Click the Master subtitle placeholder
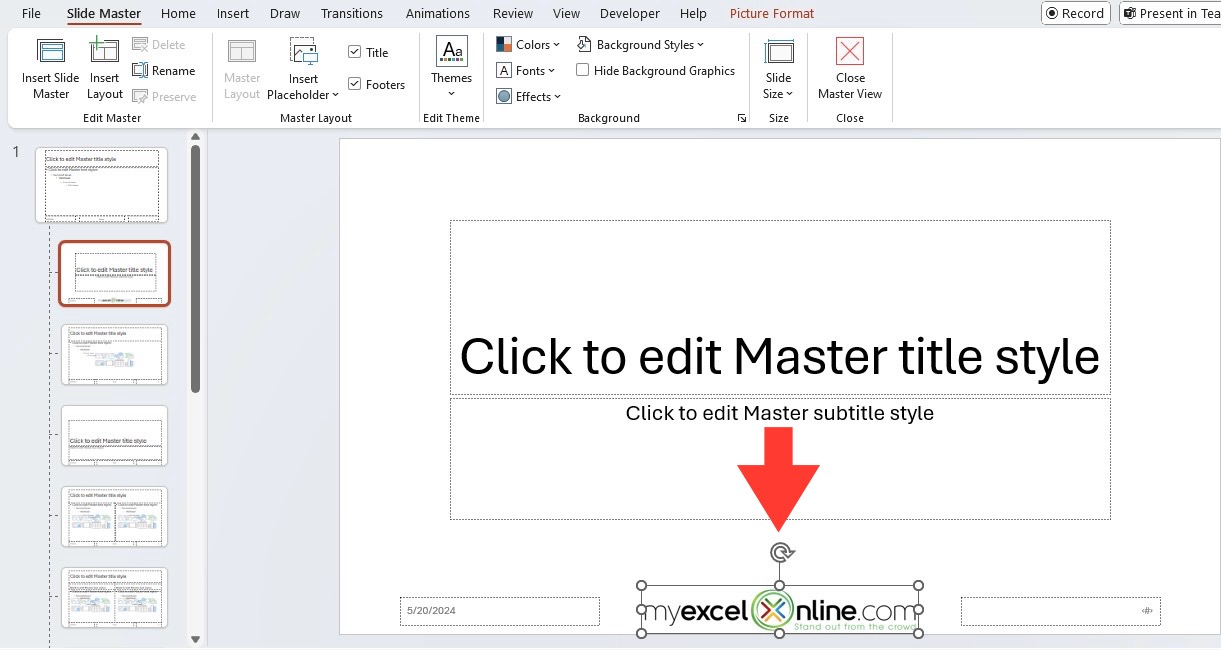1221x650 pixels. [780, 459]
